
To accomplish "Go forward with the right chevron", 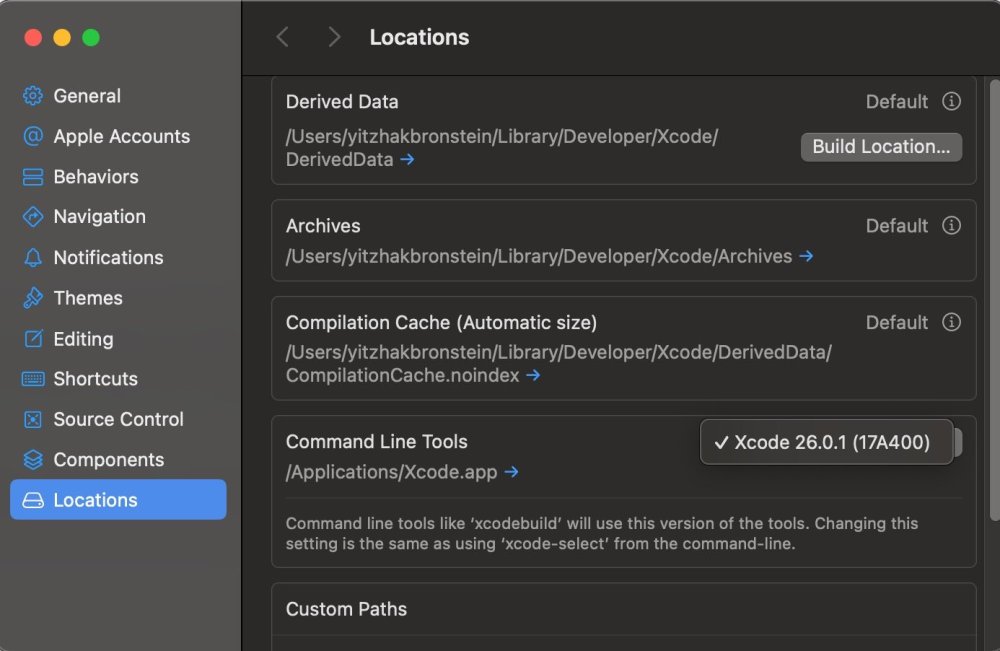I will click(x=334, y=37).
